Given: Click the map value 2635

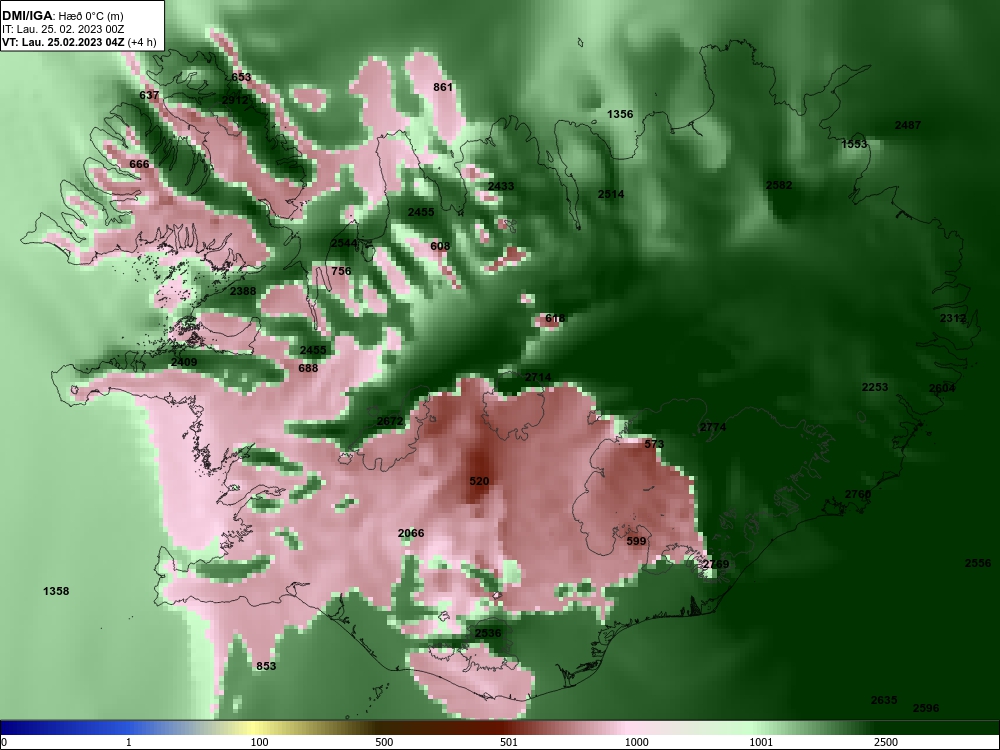Looking at the screenshot, I should point(884,700).
